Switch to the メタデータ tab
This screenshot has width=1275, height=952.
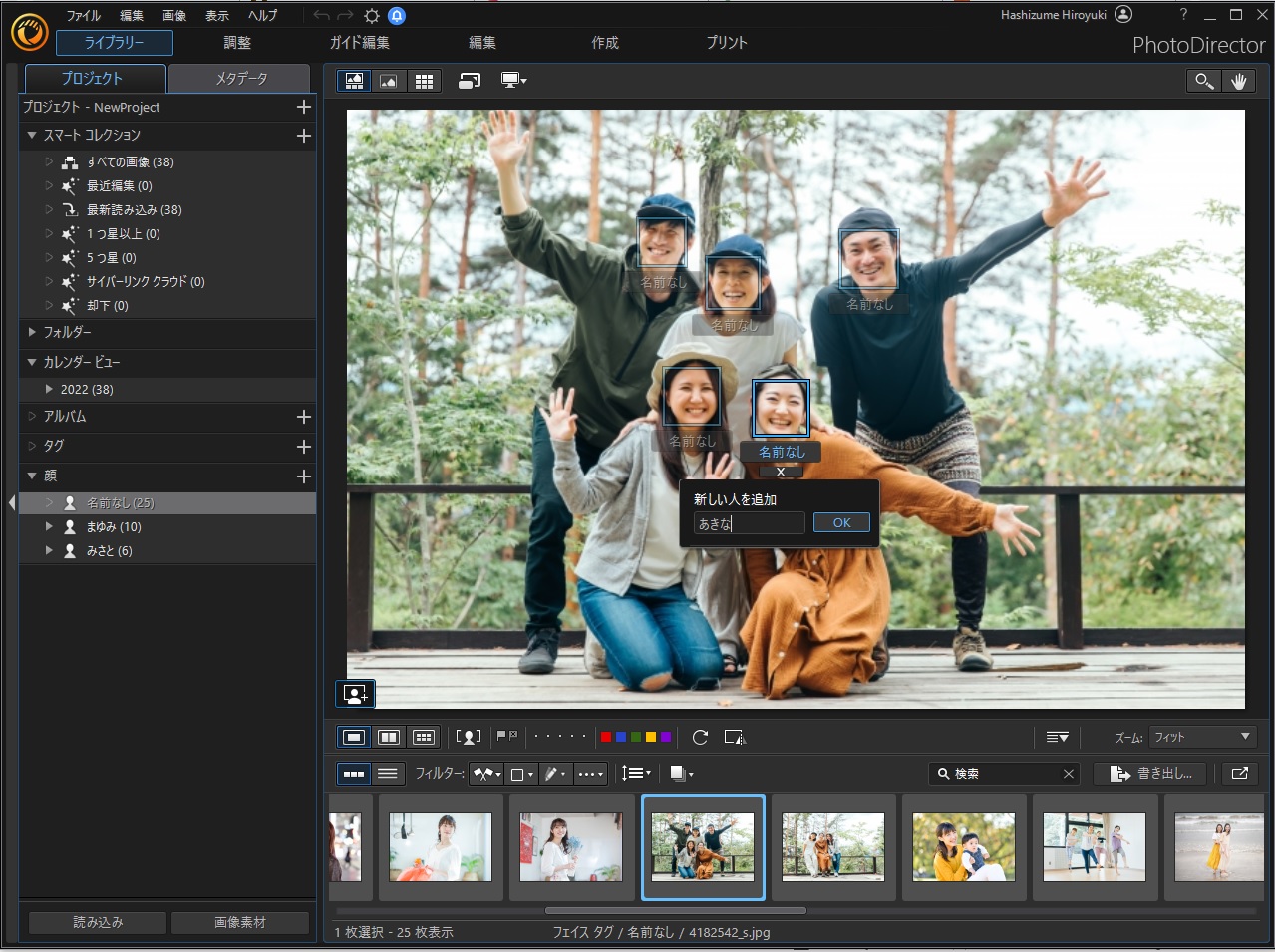click(241, 78)
